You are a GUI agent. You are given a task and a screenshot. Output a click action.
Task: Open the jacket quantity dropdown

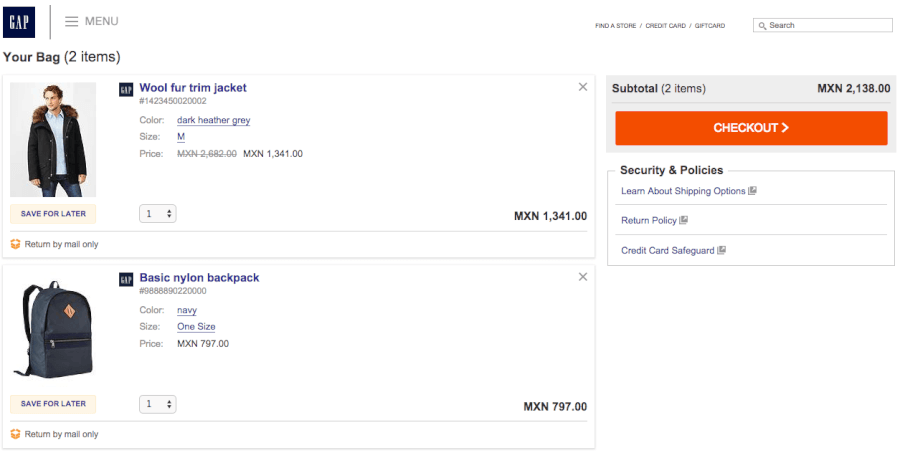pyautogui.click(x=158, y=214)
